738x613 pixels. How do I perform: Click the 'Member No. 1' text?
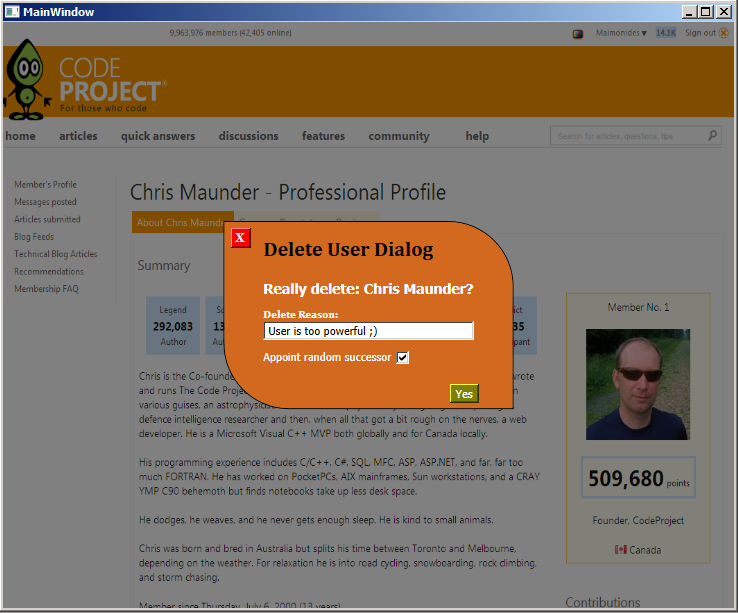coord(638,307)
